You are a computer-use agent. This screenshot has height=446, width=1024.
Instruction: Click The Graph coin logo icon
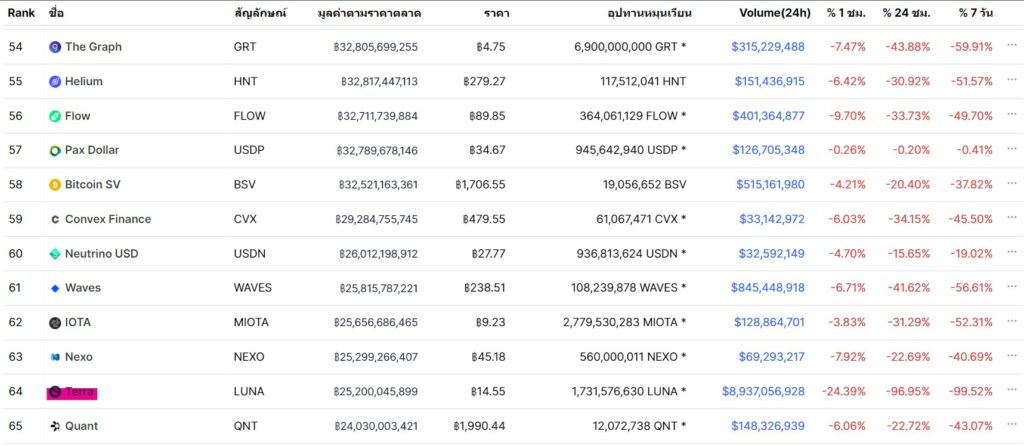[55, 47]
